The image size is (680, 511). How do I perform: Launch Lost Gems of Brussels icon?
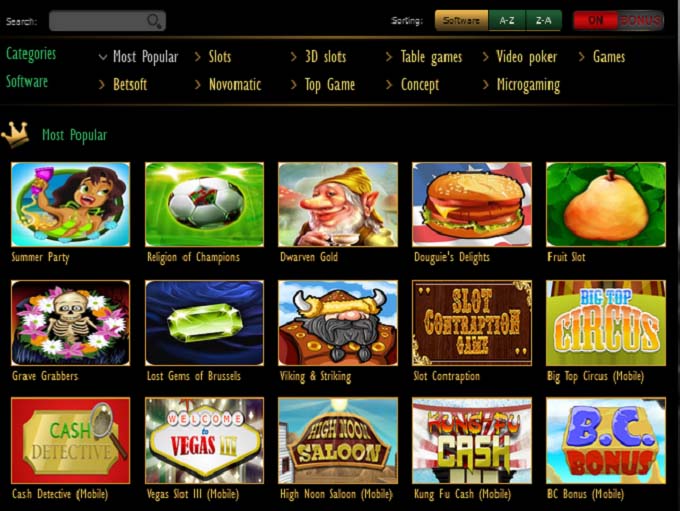[204, 323]
